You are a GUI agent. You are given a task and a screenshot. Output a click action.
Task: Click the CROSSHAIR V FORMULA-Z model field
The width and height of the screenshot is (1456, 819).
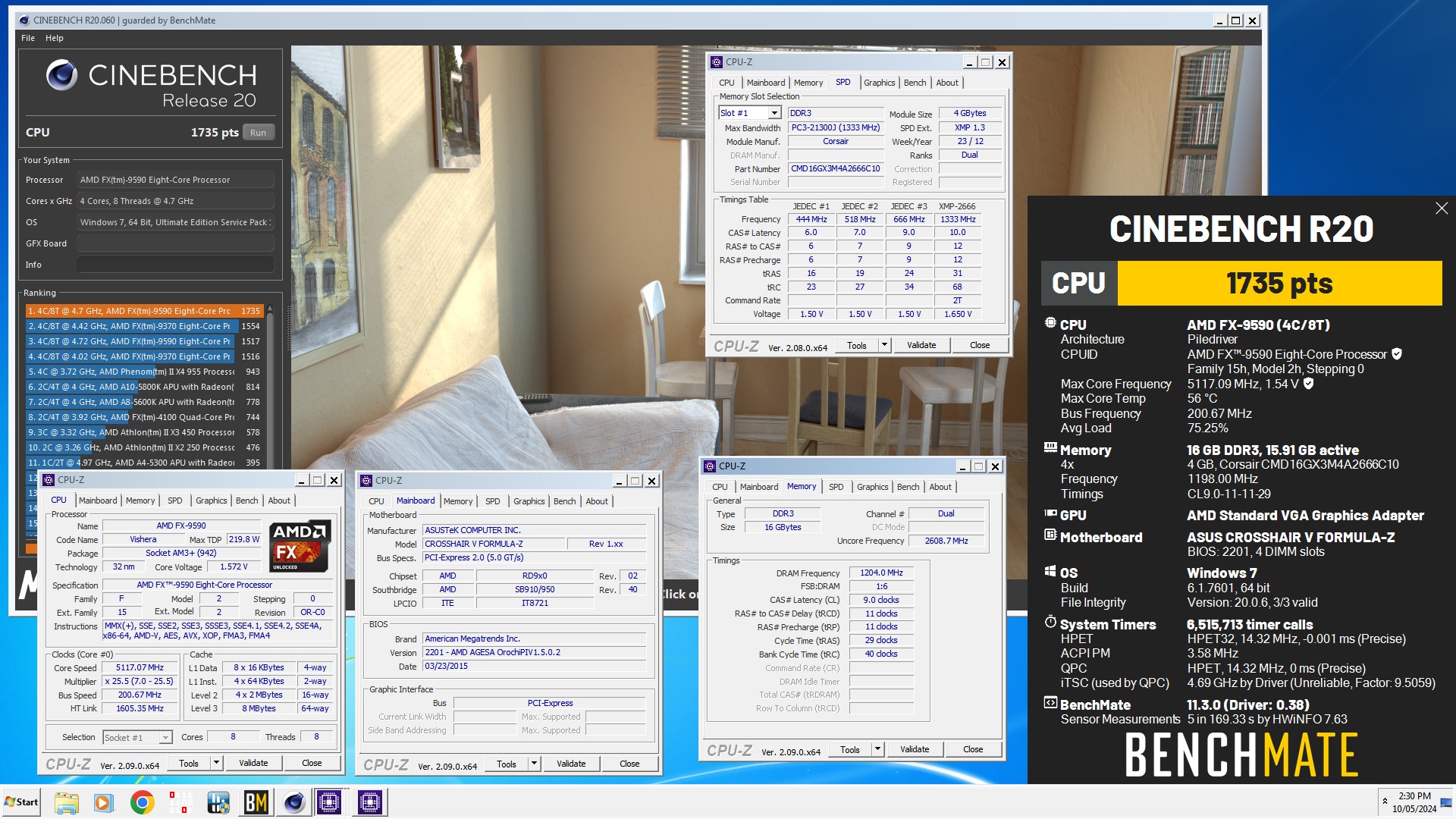(494, 544)
